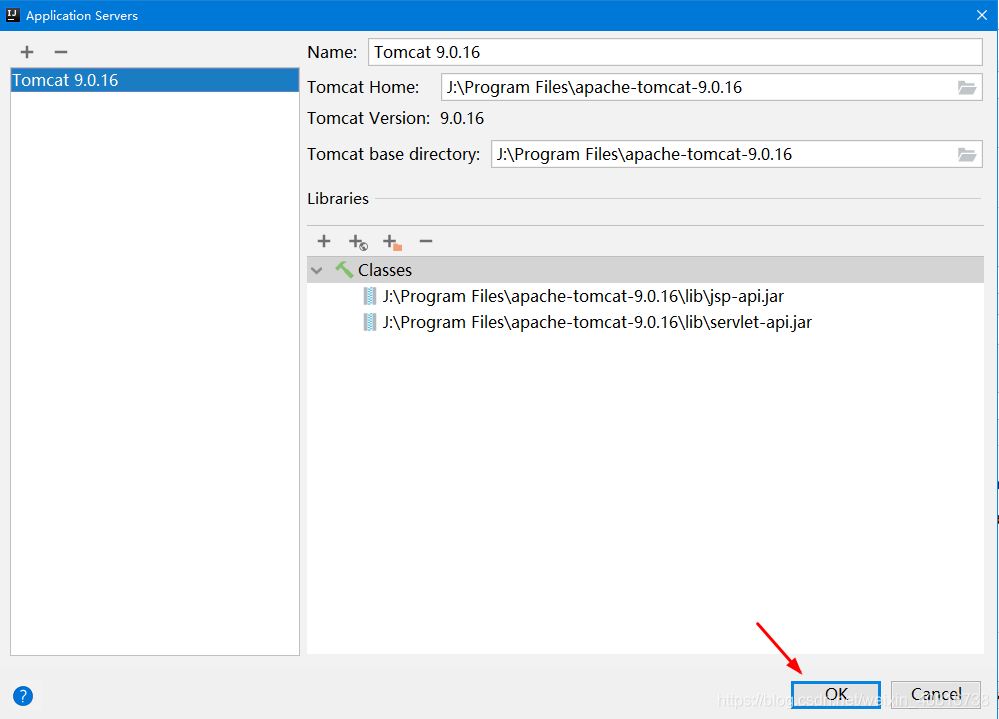Remove selected library entry
The height and width of the screenshot is (719, 999).
tap(426, 241)
